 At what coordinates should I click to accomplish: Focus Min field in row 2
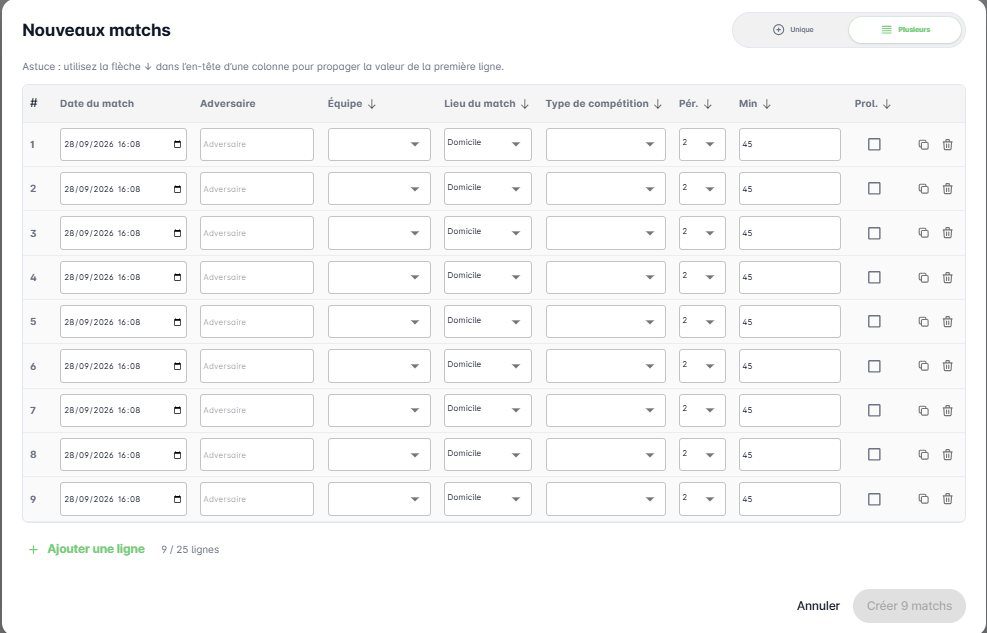(789, 188)
